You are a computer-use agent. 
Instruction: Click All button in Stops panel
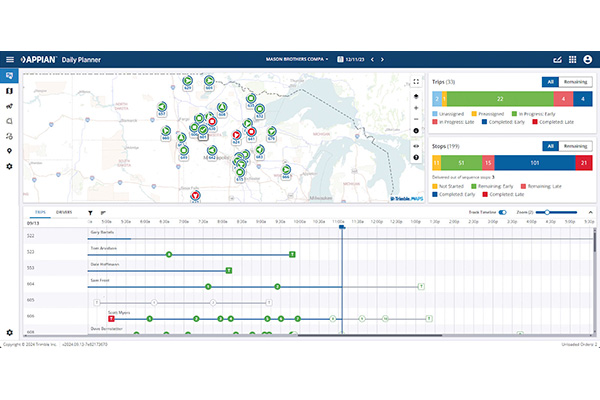click(551, 146)
